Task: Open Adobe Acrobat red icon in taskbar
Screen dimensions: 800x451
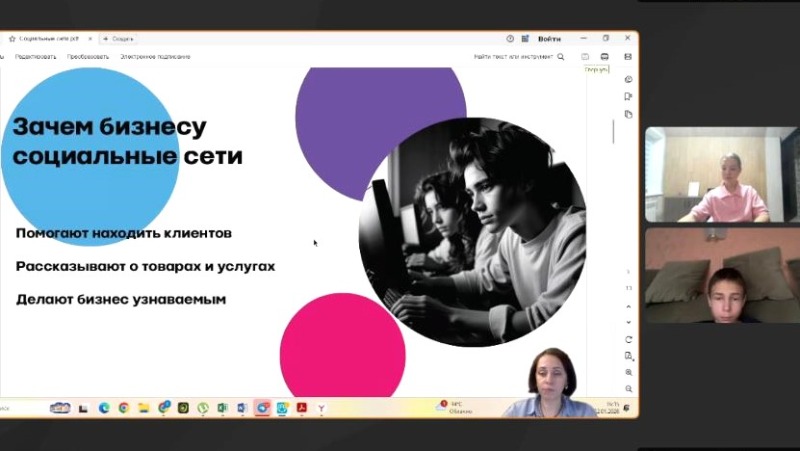Action: pos(302,408)
